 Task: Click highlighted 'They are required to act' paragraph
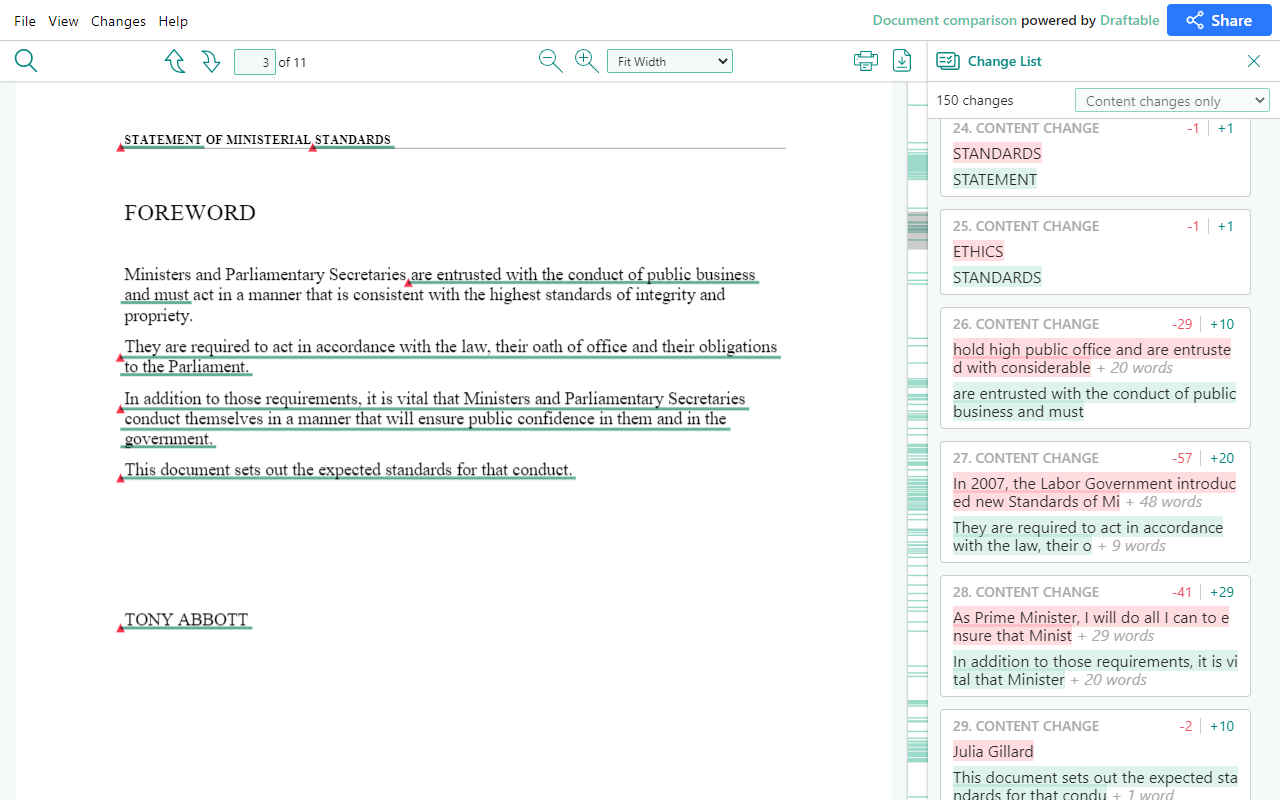tap(450, 357)
